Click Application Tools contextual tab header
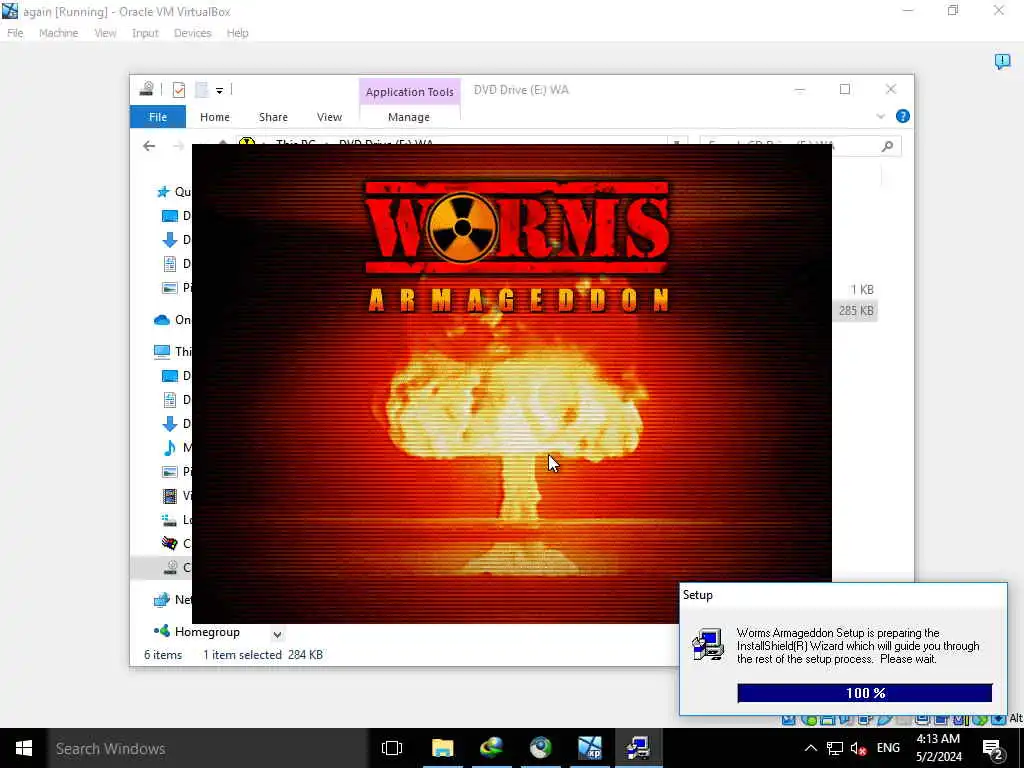This screenshot has height=768, width=1024. pos(409,92)
